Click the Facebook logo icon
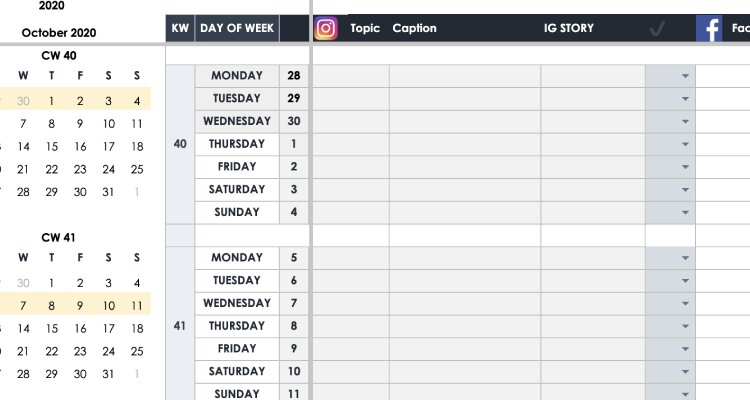The width and height of the screenshot is (750, 400). (710, 29)
